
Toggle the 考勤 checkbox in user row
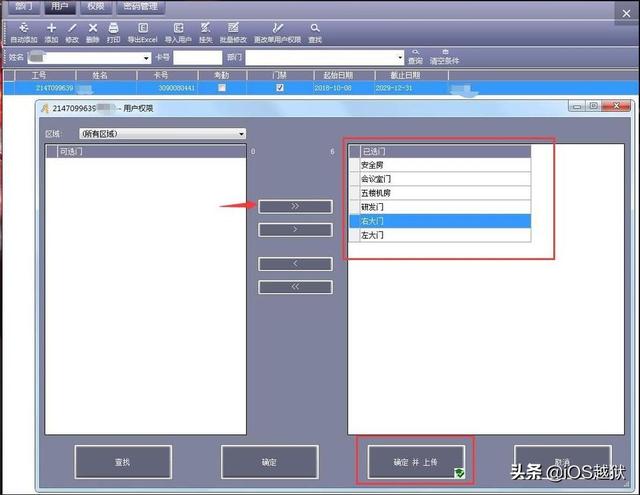click(222, 88)
